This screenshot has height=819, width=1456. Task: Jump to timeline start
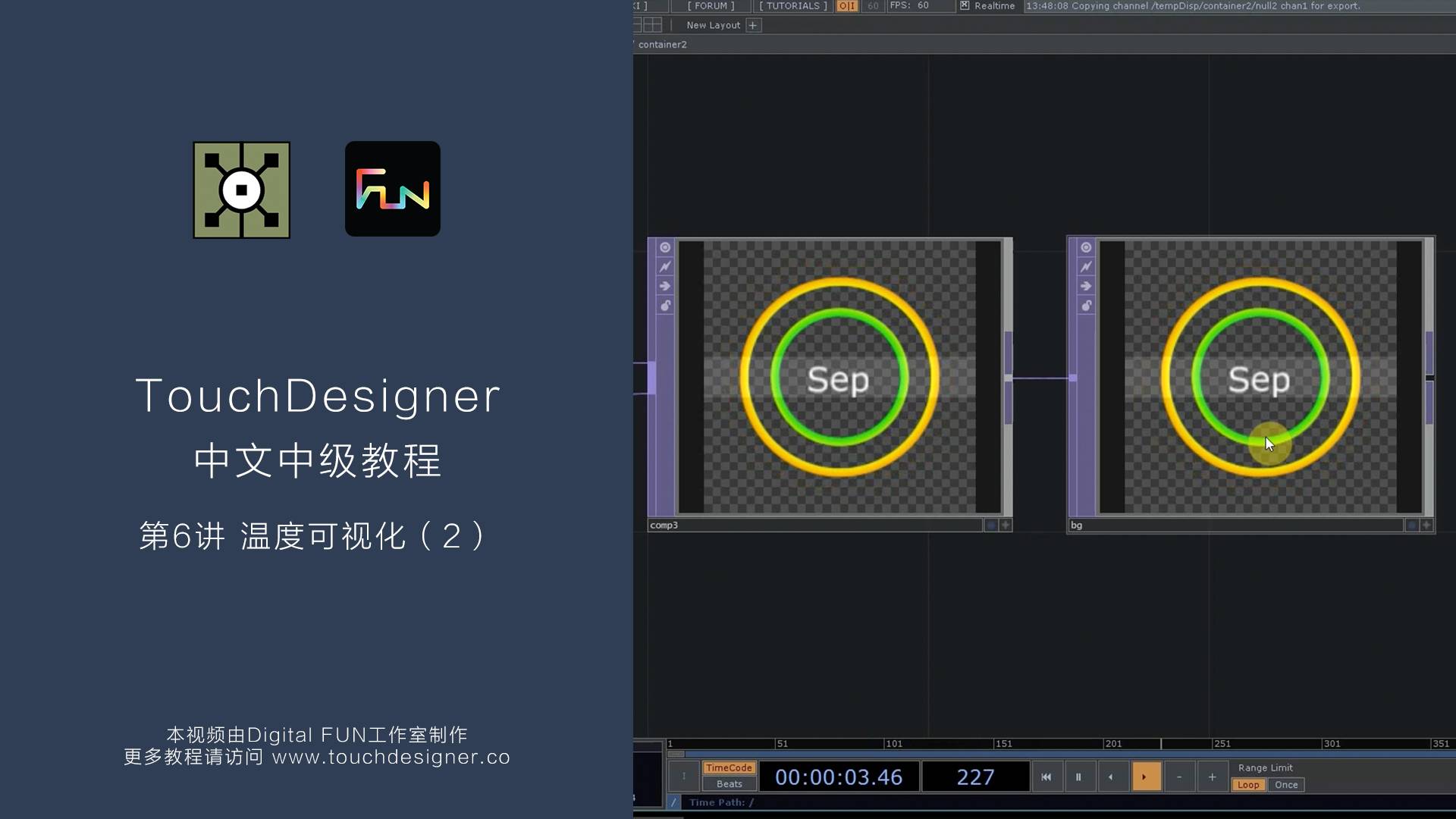click(x=1046, y=777)
